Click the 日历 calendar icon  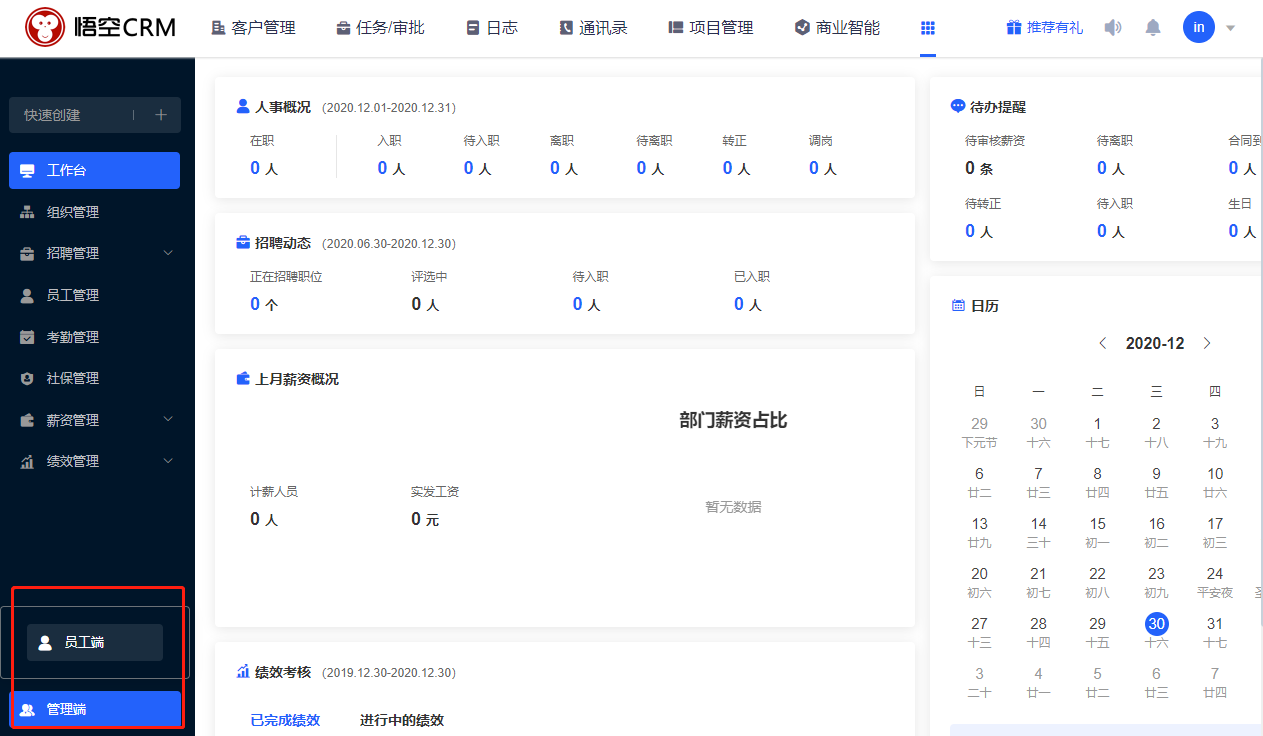[958, 305]
